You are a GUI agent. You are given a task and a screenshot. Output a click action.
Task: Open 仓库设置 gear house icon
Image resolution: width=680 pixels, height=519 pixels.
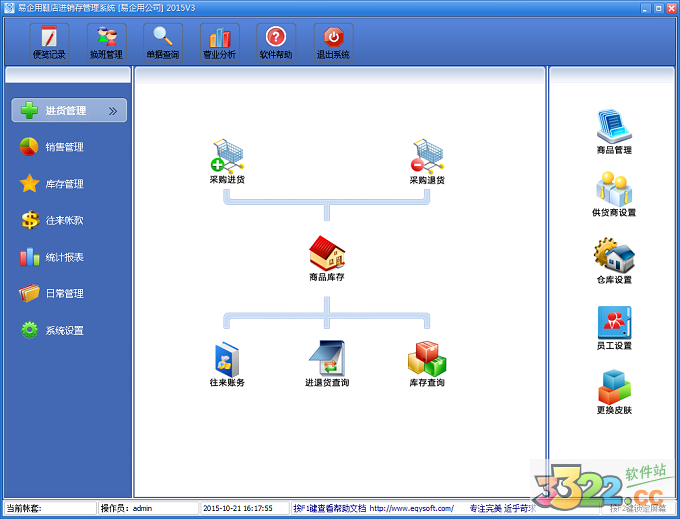[x=614, y=255]
